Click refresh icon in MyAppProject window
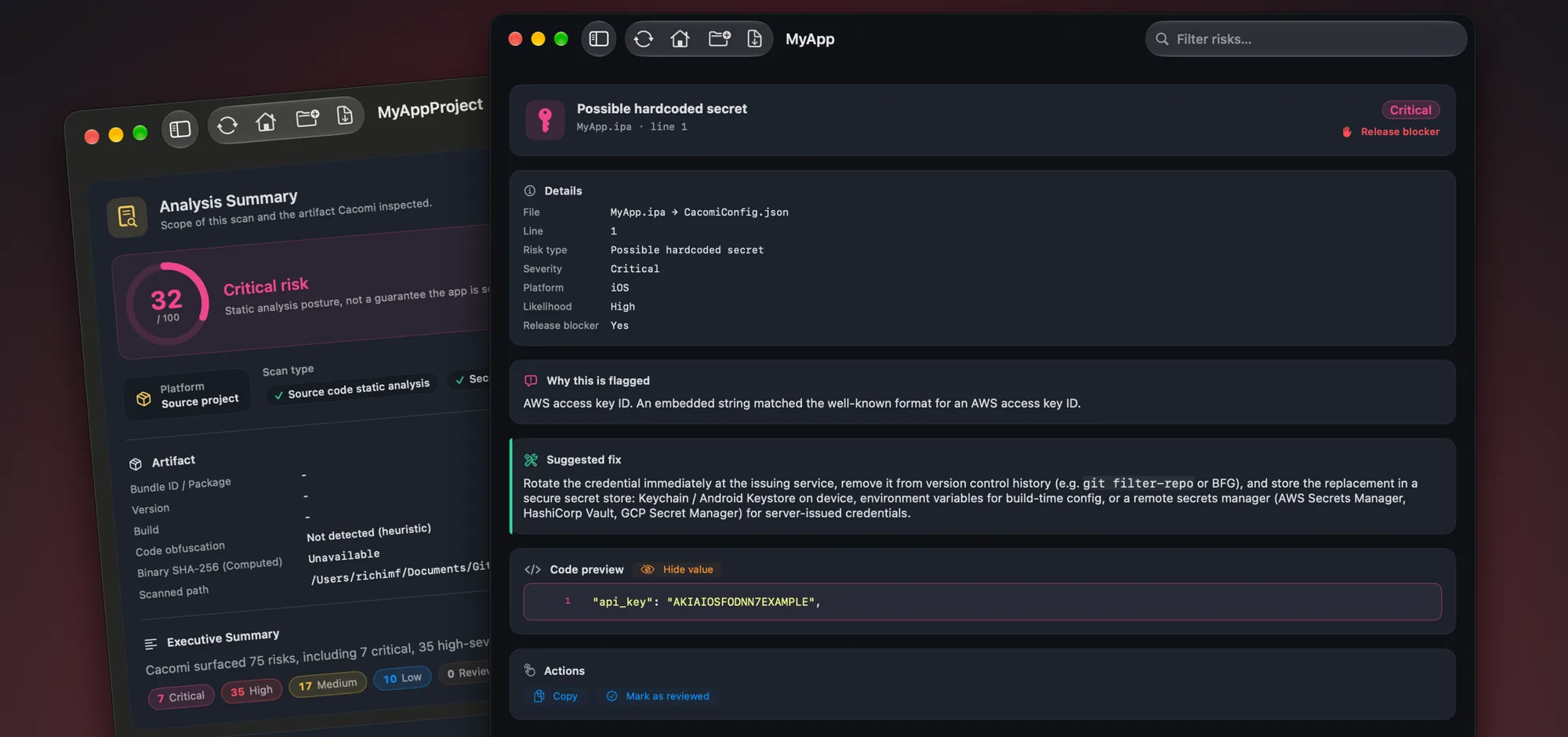Image resolution: width=1568 pixels, height=737 pixels. 227,125
